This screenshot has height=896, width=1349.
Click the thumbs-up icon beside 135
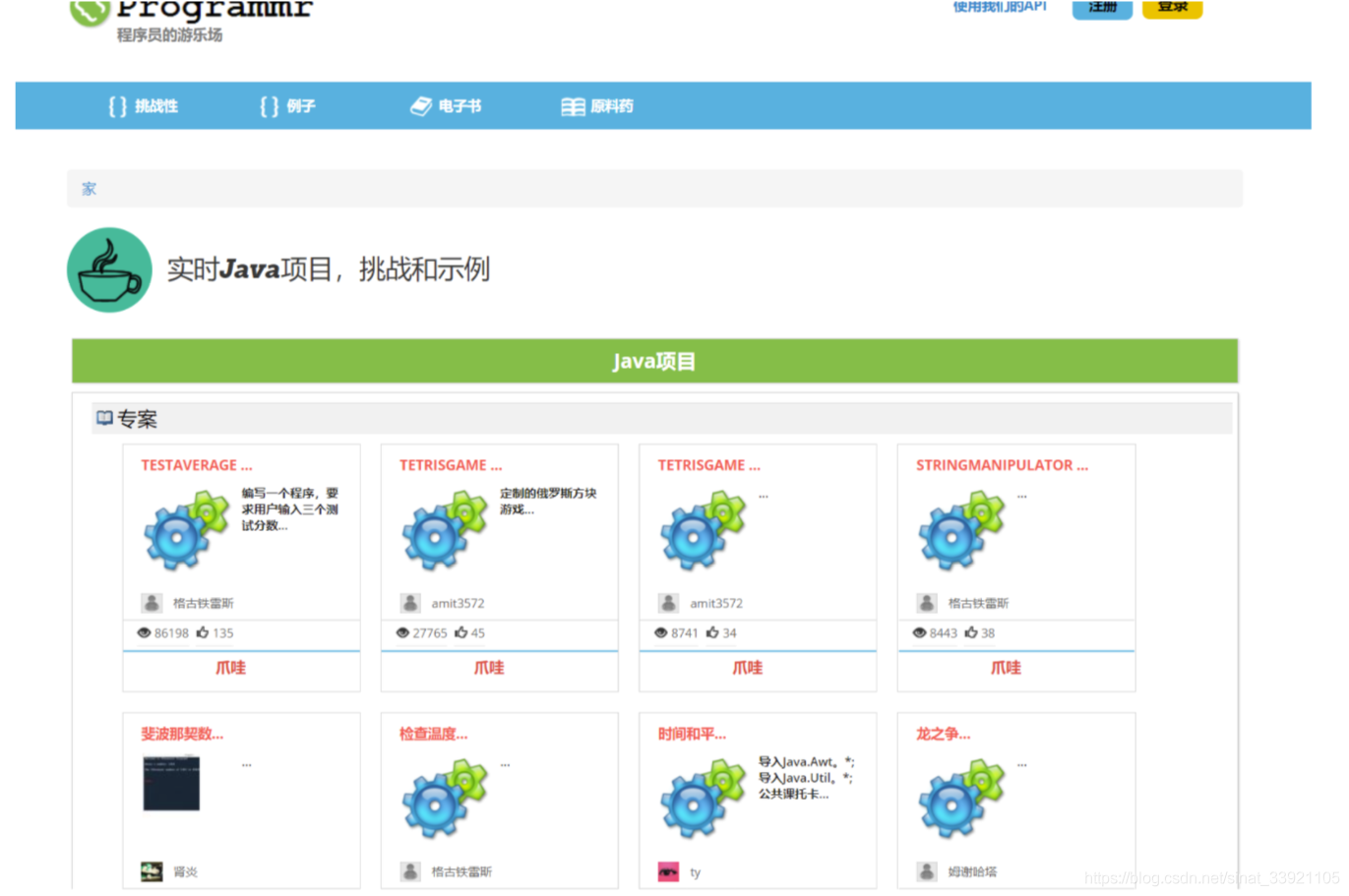(x=203, y=632)
